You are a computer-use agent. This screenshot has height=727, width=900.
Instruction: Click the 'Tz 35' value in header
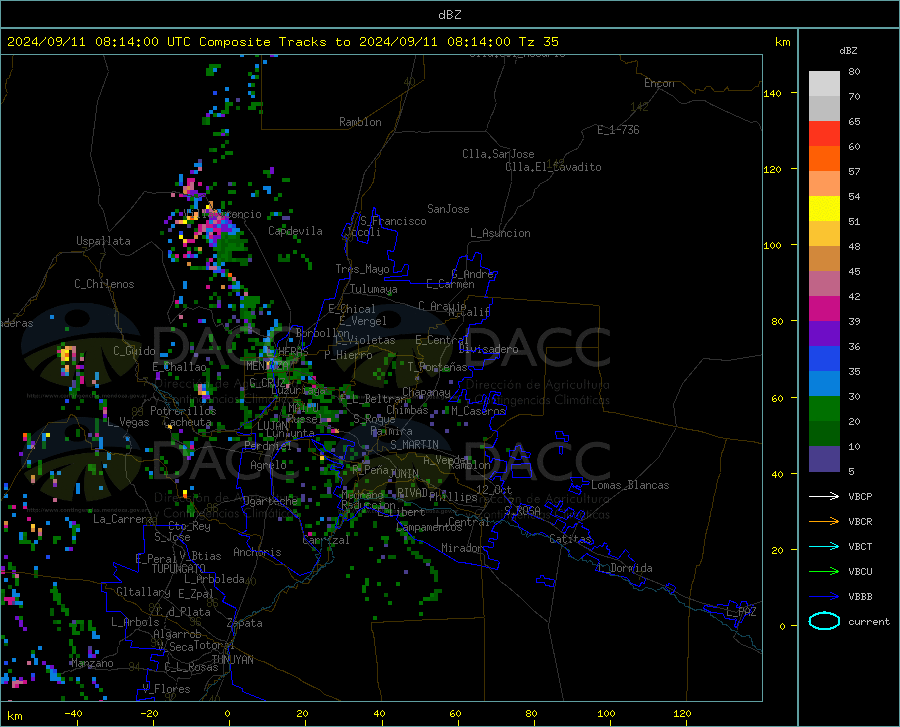(538, 42)
